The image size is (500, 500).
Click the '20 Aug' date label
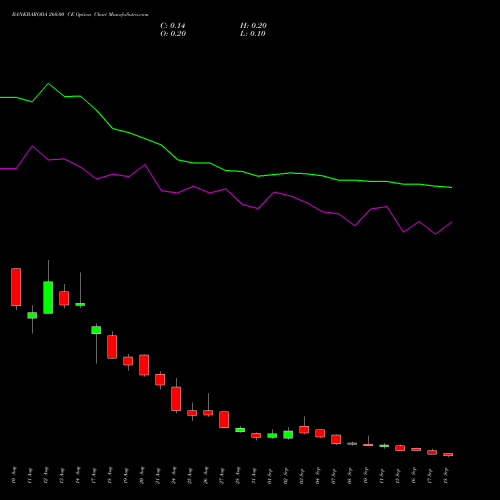tap(142, 476)
